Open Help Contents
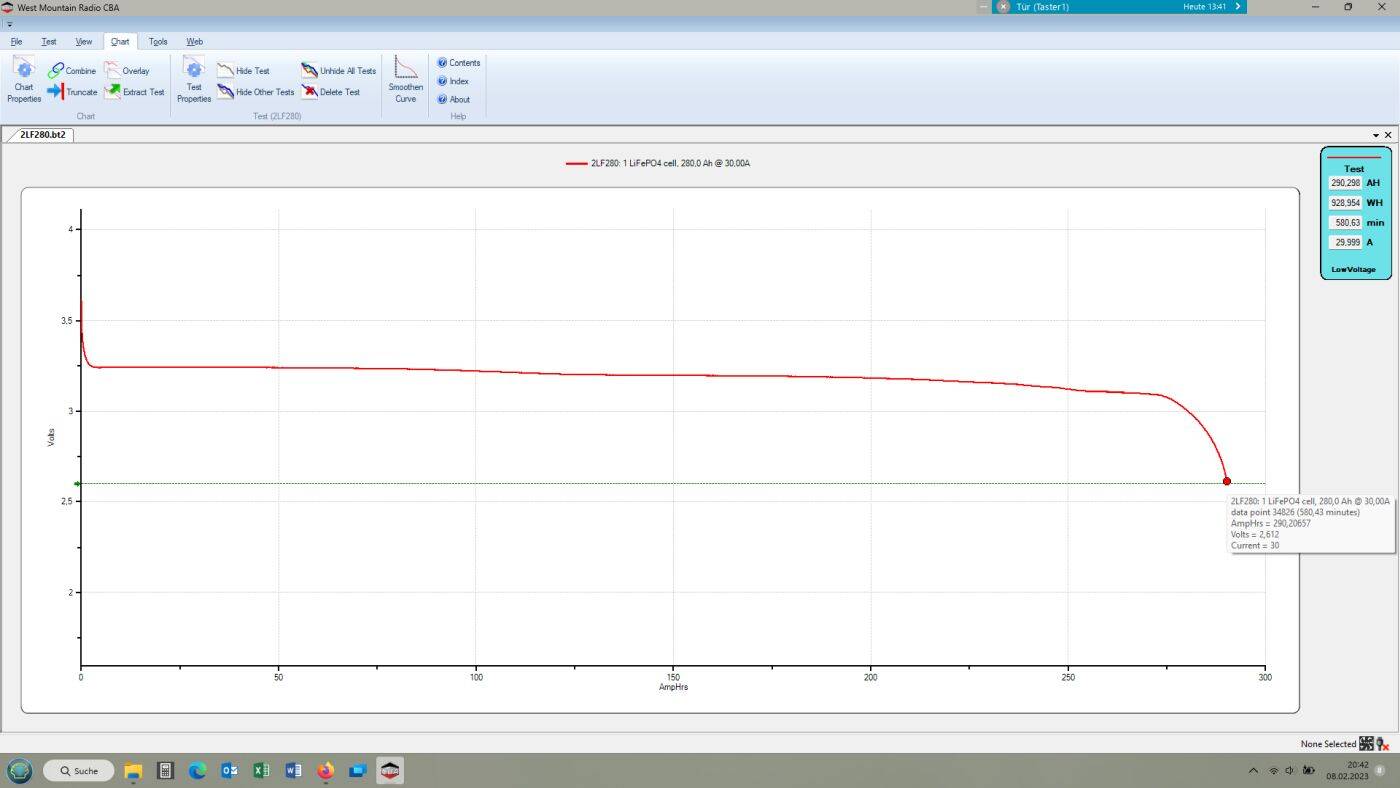This screenshot has width=1400, height=788. point(459,63)
